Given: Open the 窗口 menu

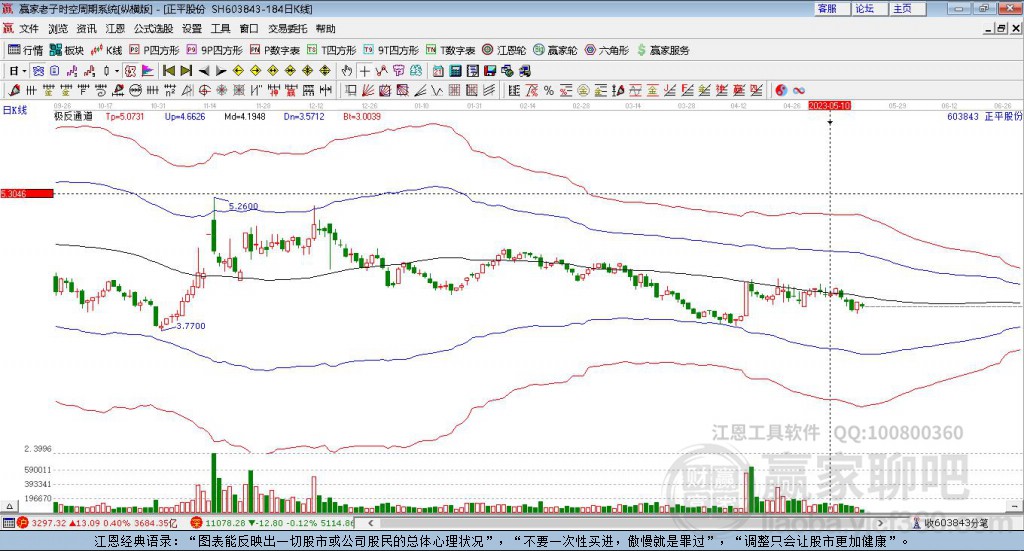Looking at the screenshot, I should pyautogui.click(x=249, y=29).
